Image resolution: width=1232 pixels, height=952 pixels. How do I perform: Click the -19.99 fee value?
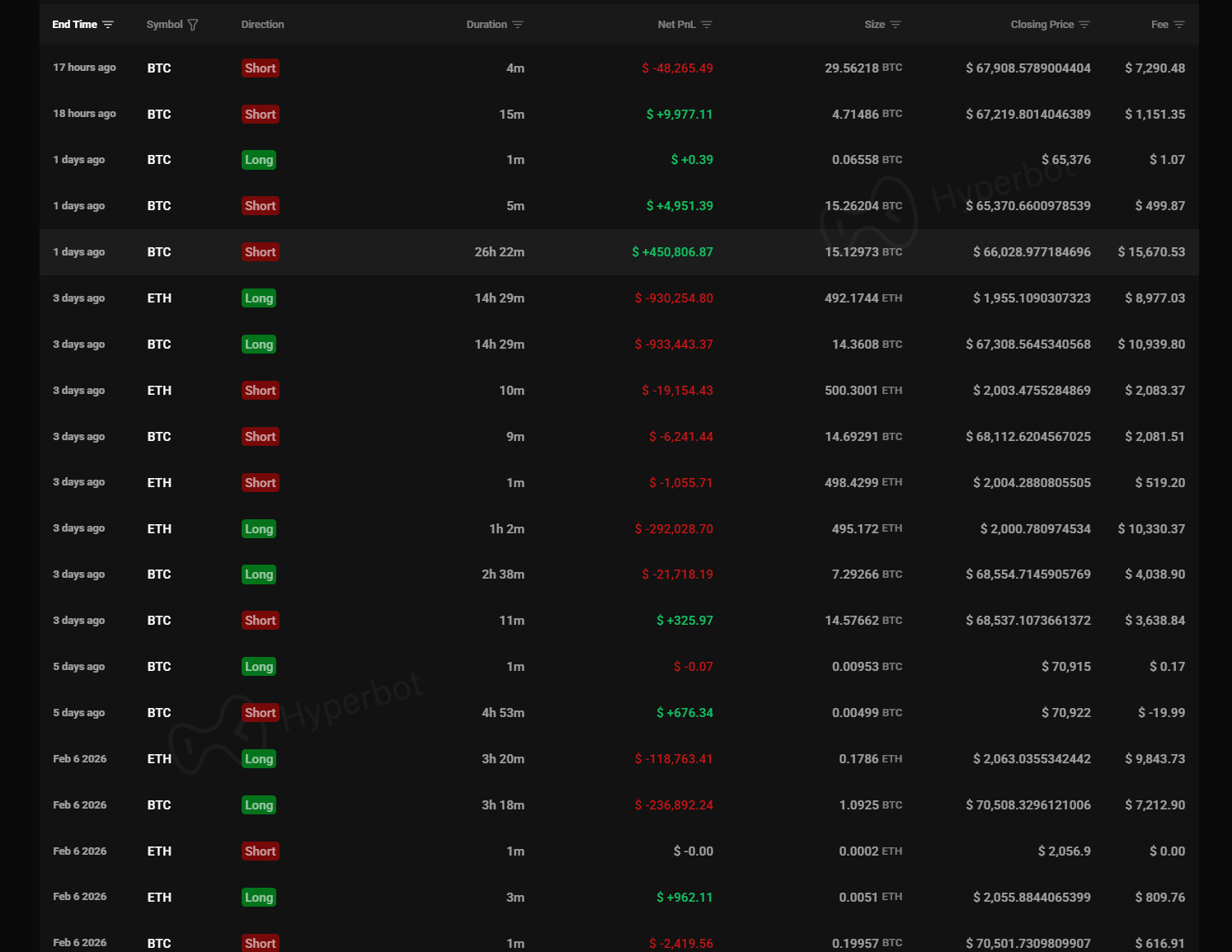click(1161, 713)
